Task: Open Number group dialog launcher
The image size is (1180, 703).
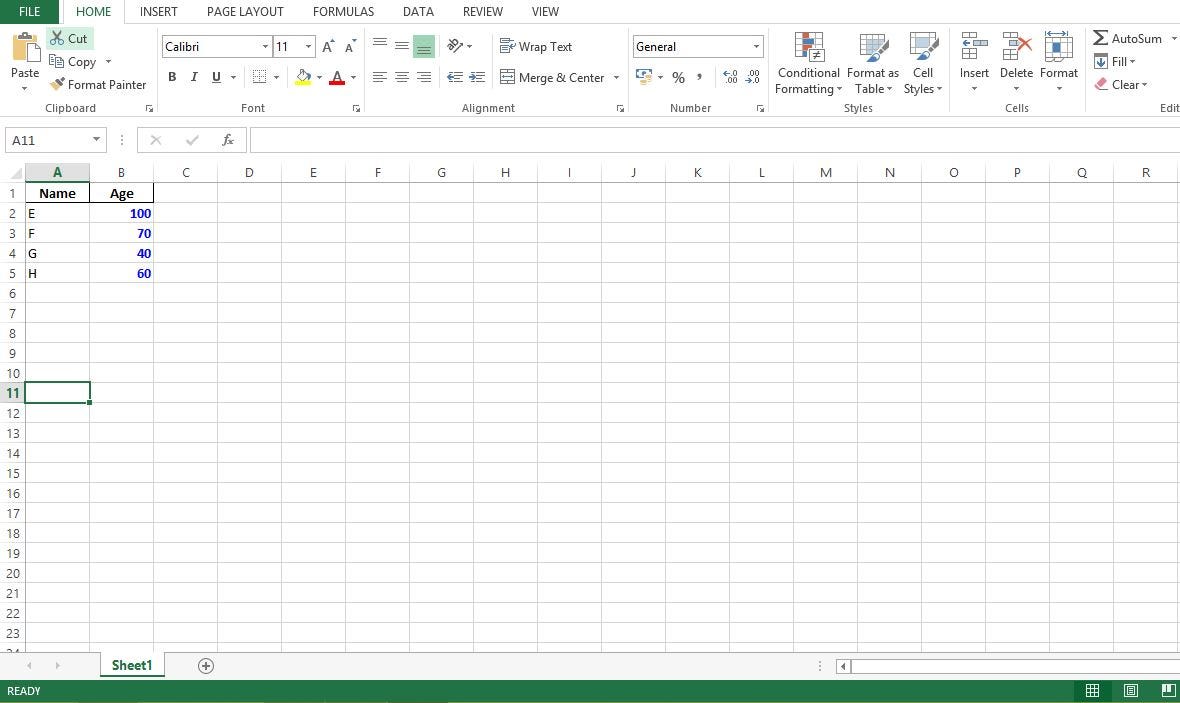Action: tap(760, 108)
